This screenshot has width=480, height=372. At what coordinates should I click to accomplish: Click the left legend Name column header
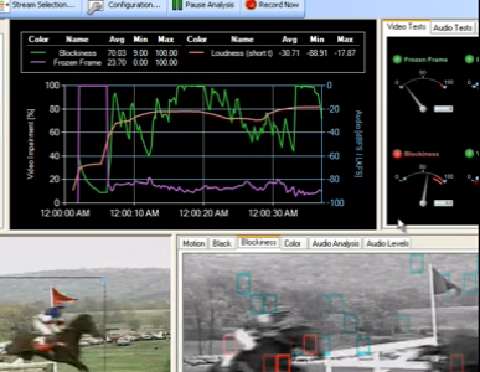(x=77, y=39)
